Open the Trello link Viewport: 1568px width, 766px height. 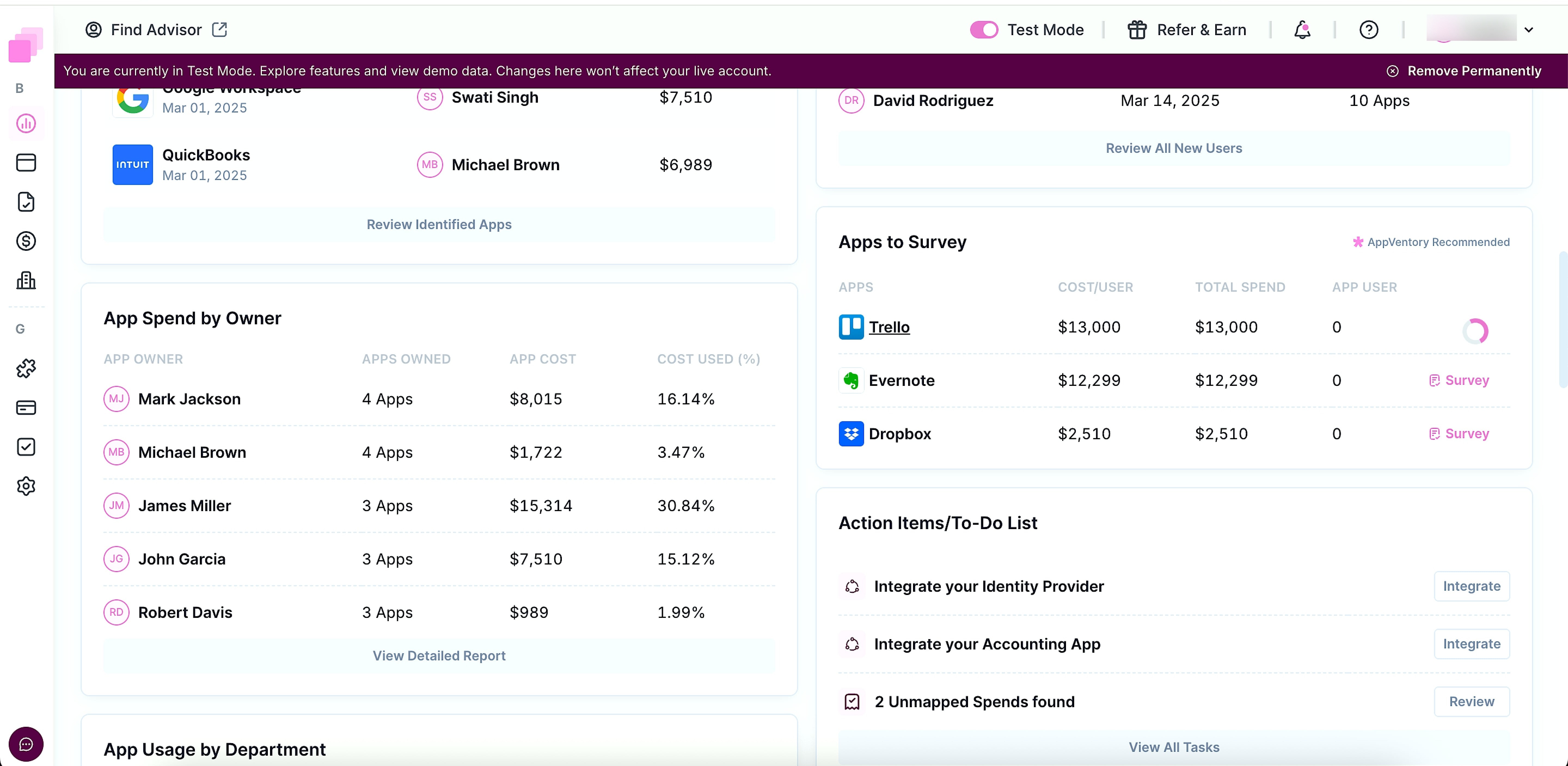889,327
